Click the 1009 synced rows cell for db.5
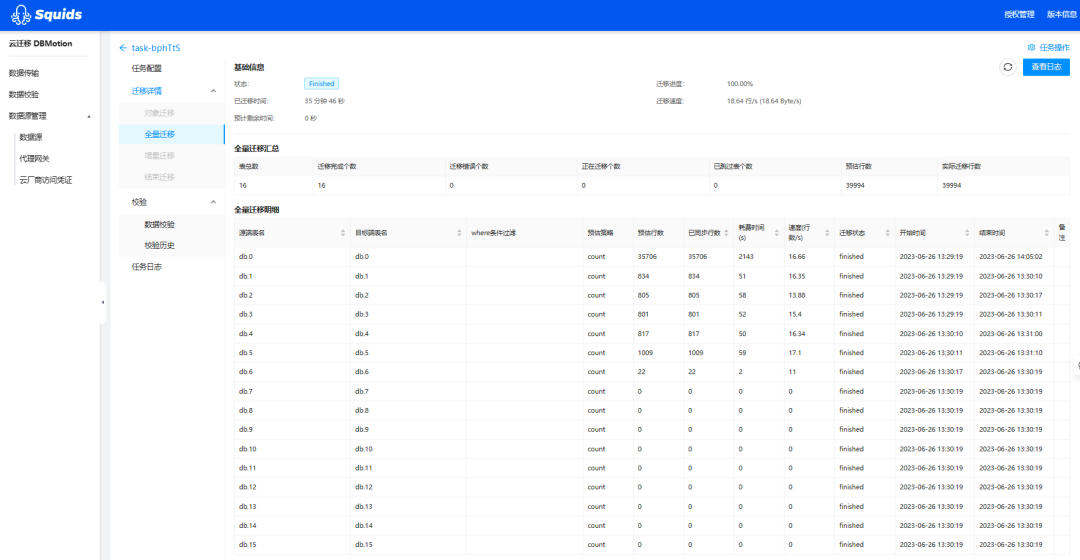The width and height of the screenshot is (1080, 560). 696,353
